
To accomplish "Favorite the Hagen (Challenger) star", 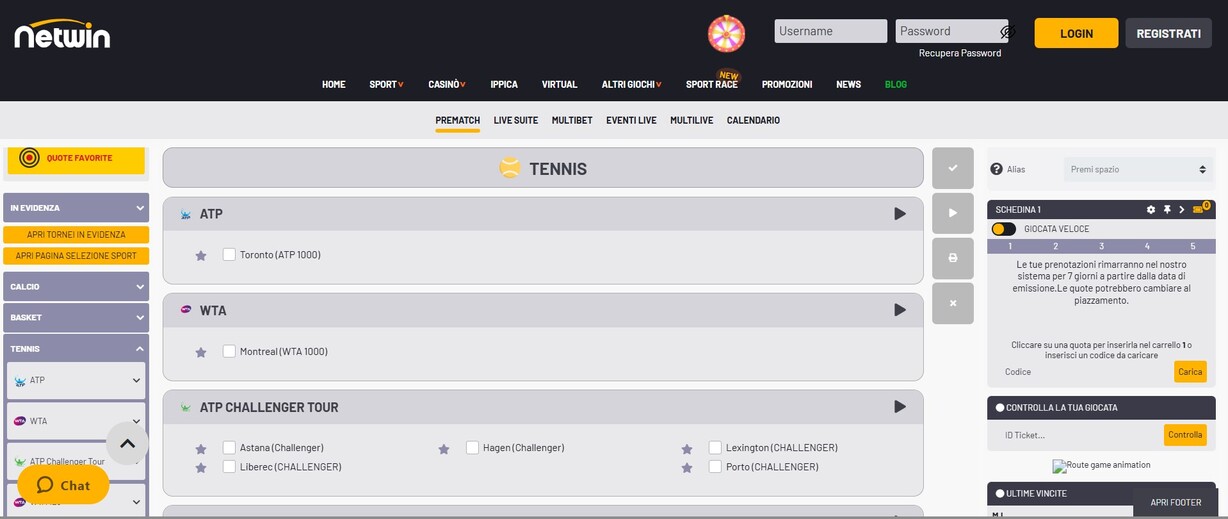I will point(444,449).
